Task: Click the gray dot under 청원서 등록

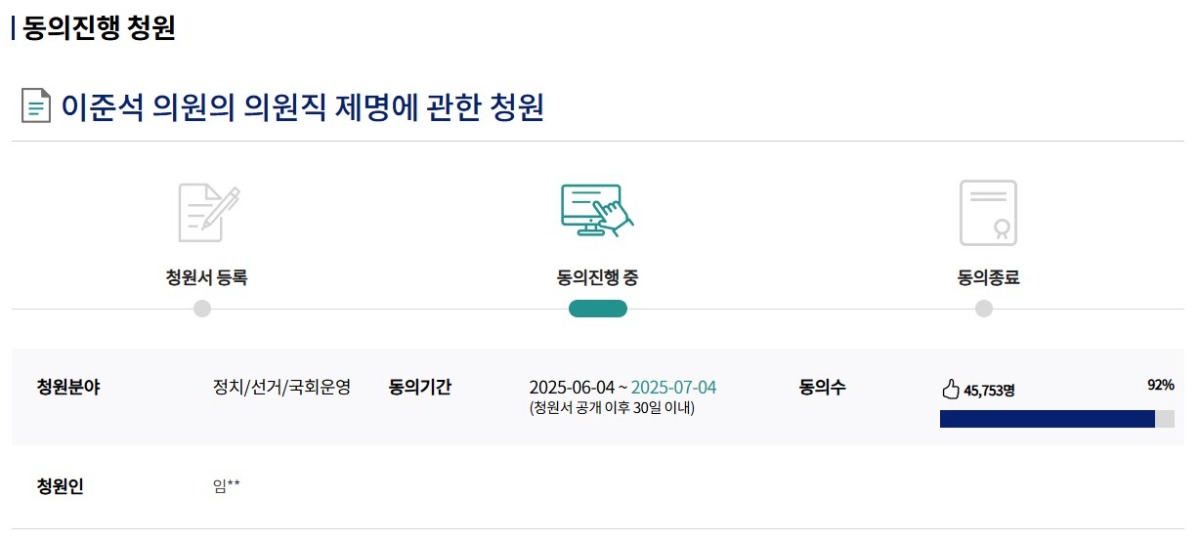Action: tap(202, 309)
